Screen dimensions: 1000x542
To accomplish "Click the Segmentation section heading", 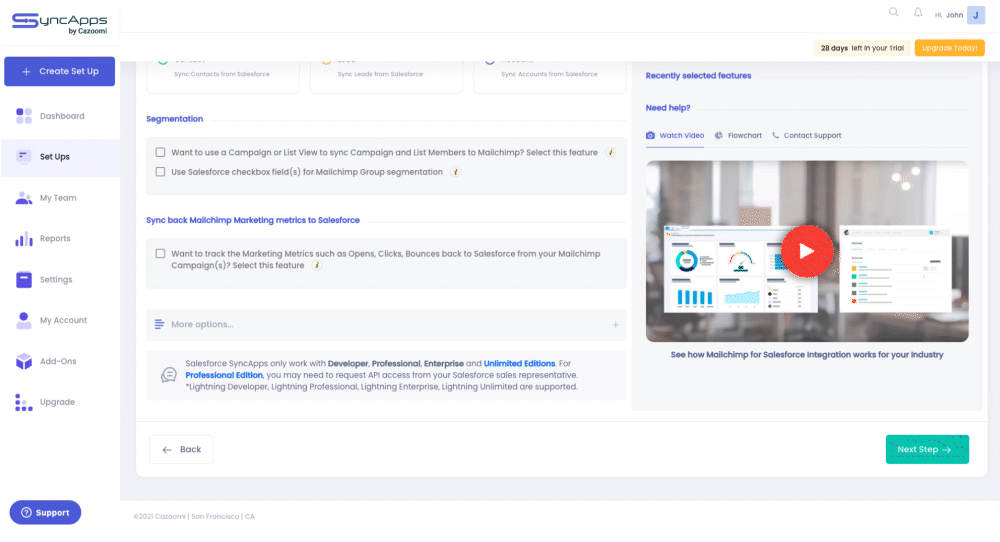I will (x=175, y=119).
